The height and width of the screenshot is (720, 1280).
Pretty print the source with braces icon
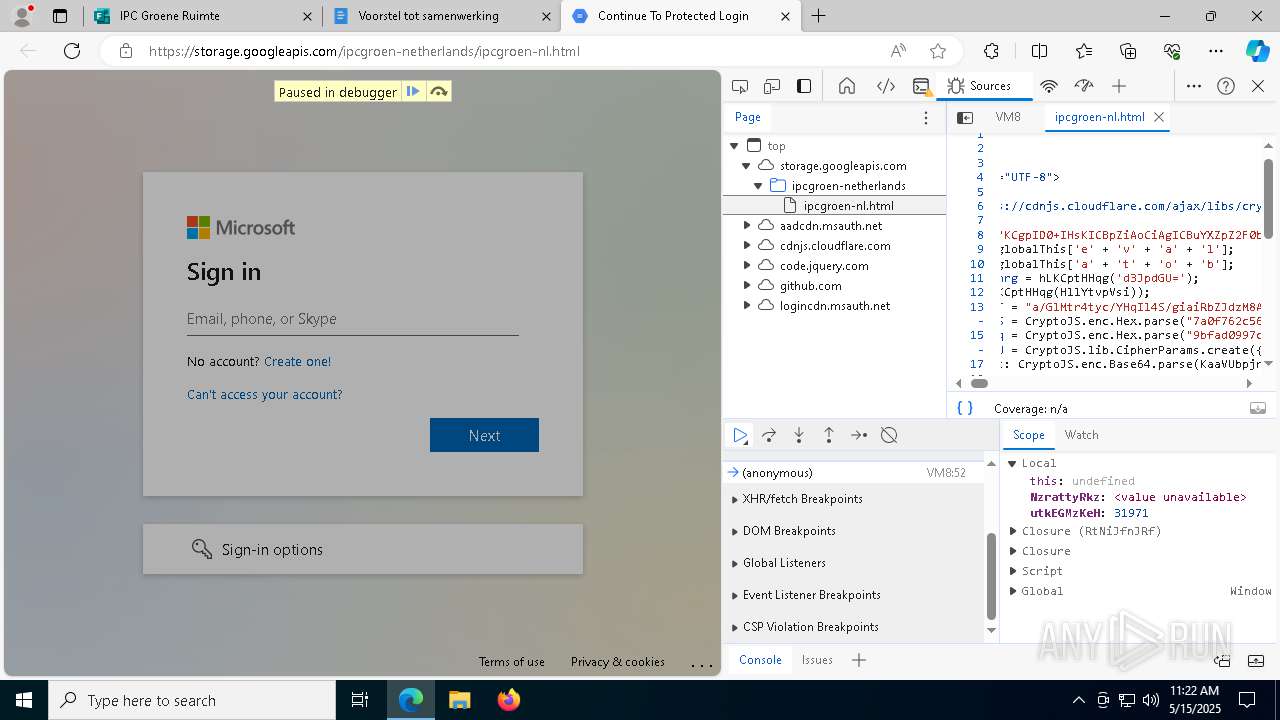(965, 408)
